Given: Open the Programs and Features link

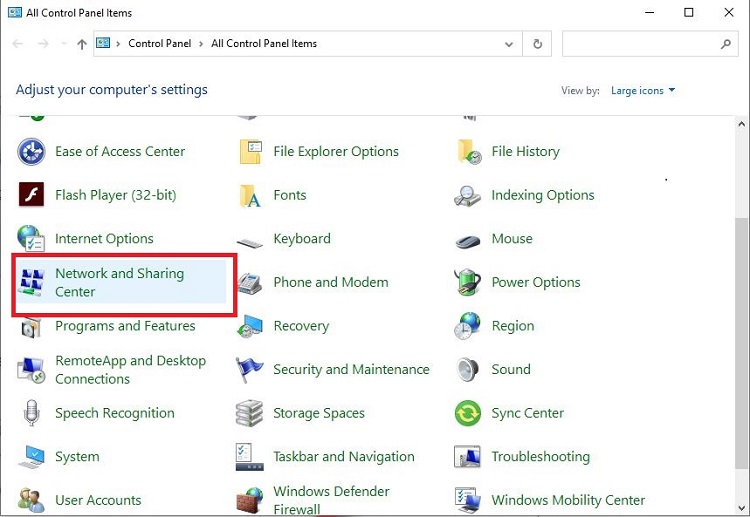Looking at the screenshot, I should (x=125, y=326).
